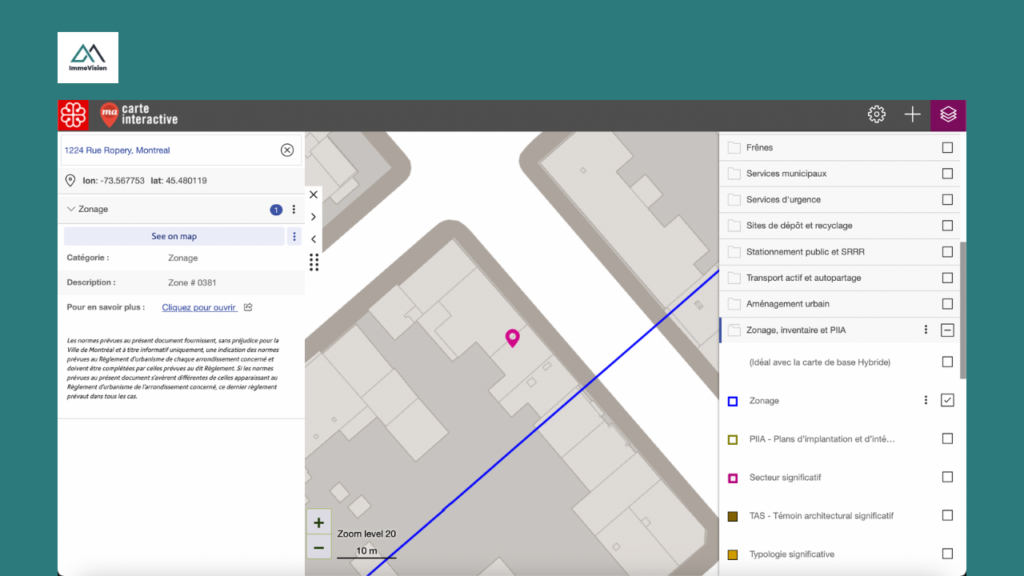Open the See on map dropdown menu
Viewport: 1024px width, 576px height.
pos(294,237)
